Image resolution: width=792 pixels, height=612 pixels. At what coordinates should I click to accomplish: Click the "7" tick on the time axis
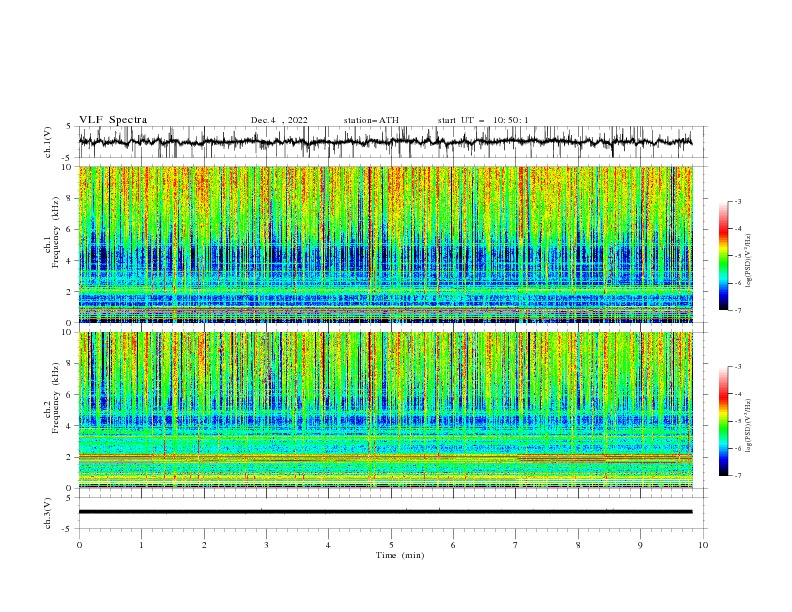pos(516,545)
